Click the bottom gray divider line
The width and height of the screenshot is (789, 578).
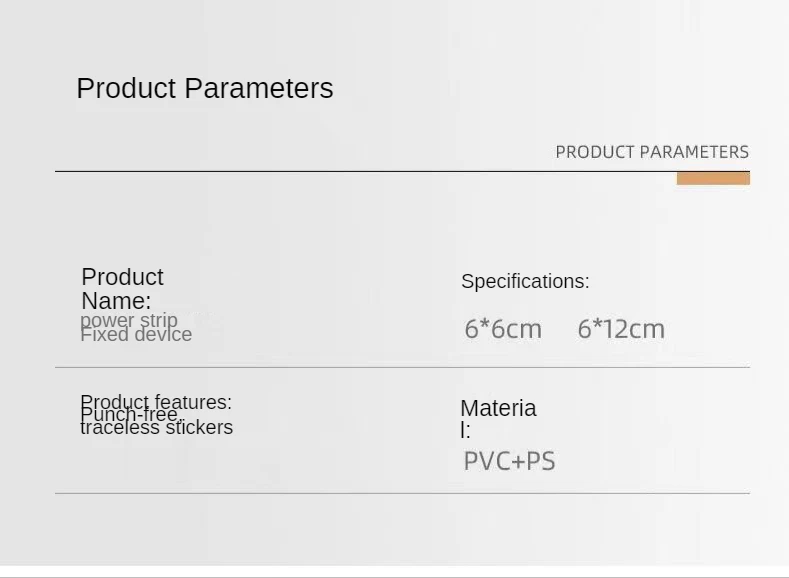402,493
